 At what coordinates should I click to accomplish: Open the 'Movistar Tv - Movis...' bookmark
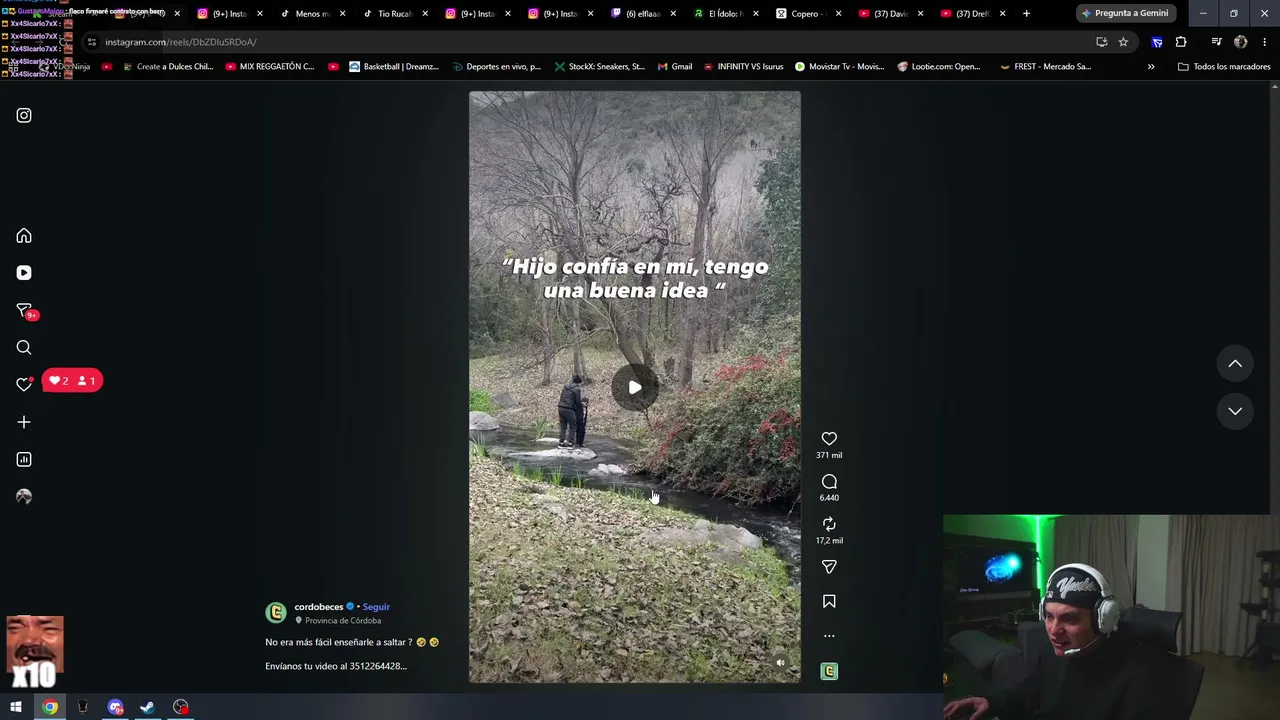pyautogui.click(x=839, y=67)
